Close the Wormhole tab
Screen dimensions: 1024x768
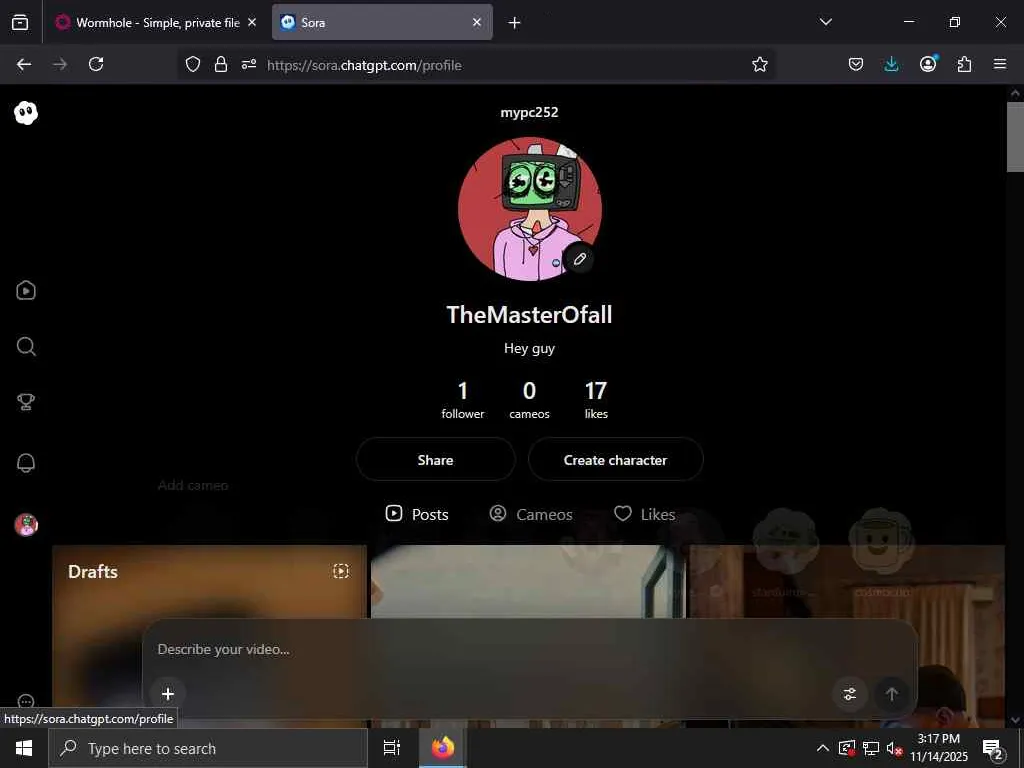[x=252, y=22]
